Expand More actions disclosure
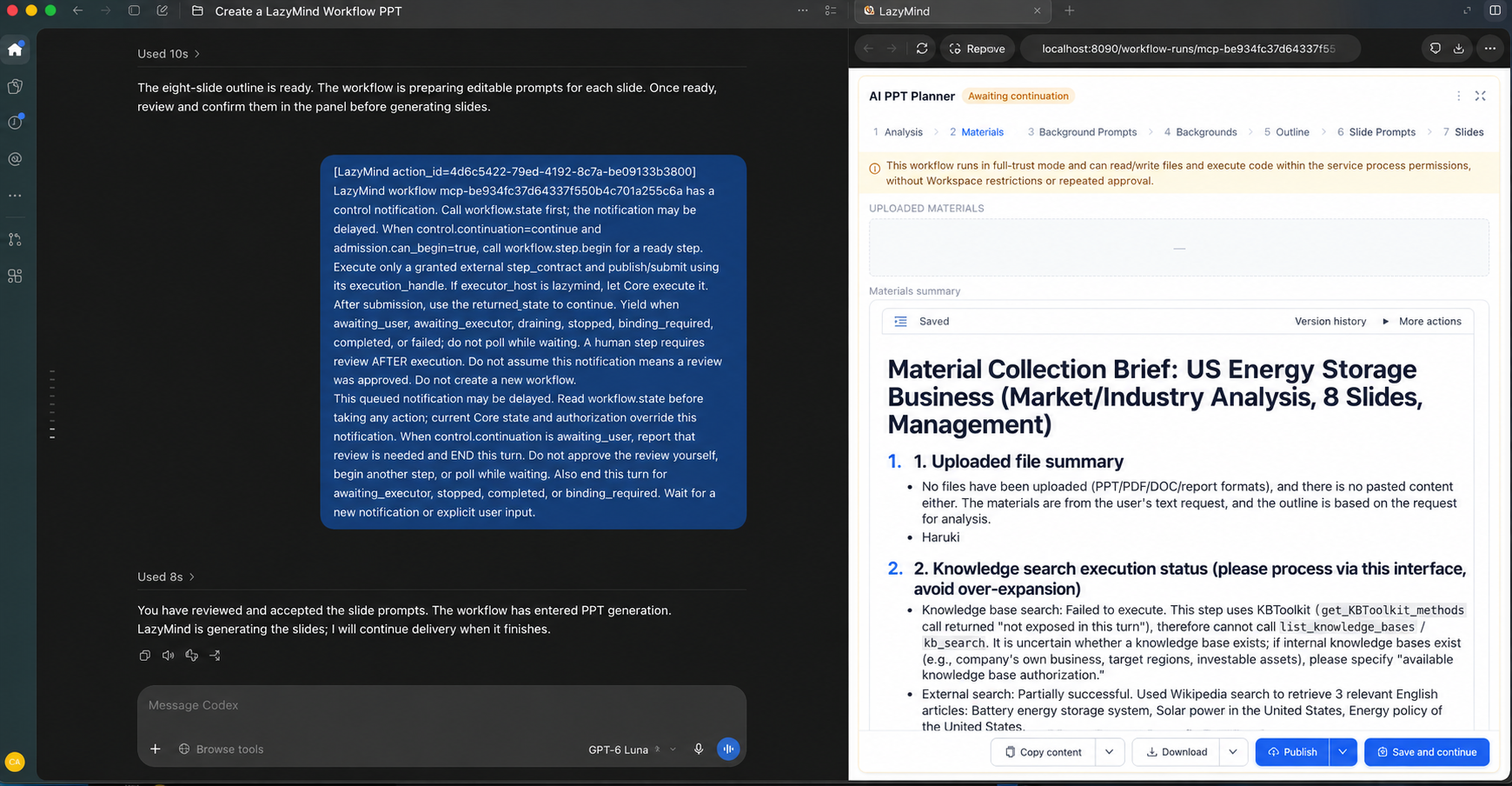Viewport: 1512px width, 786px height. pyautogui.click(x=1422, y=321)
